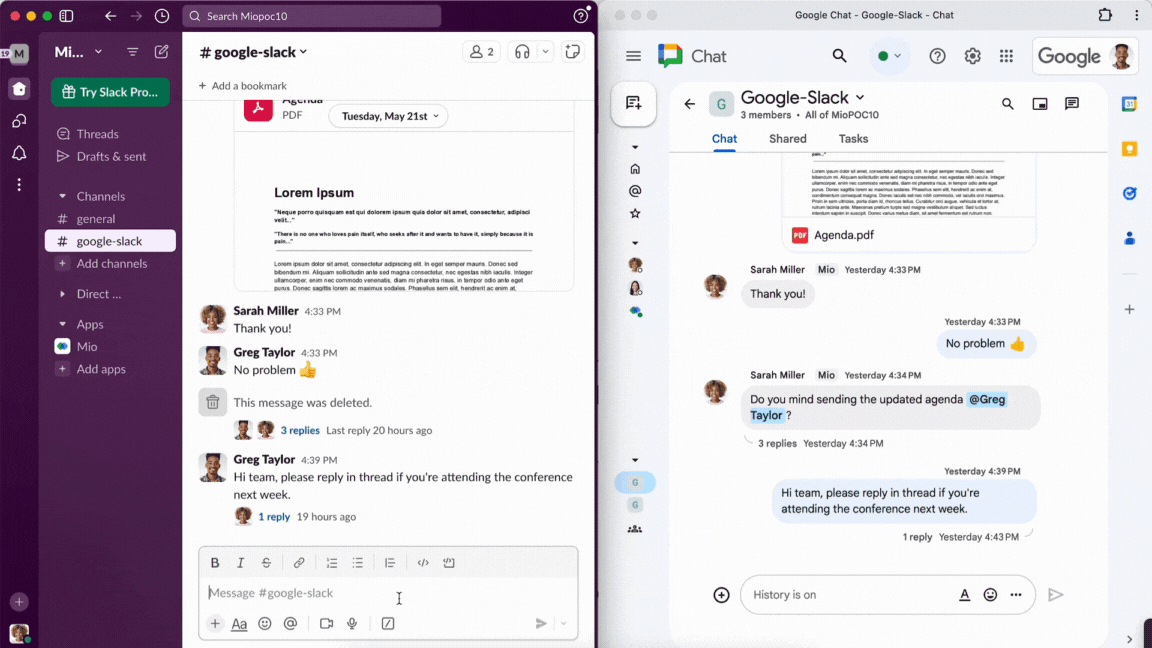Start a bulleted list in Slack composer
The width and height of the screenshot is (1152, 648).
(358, 563)
